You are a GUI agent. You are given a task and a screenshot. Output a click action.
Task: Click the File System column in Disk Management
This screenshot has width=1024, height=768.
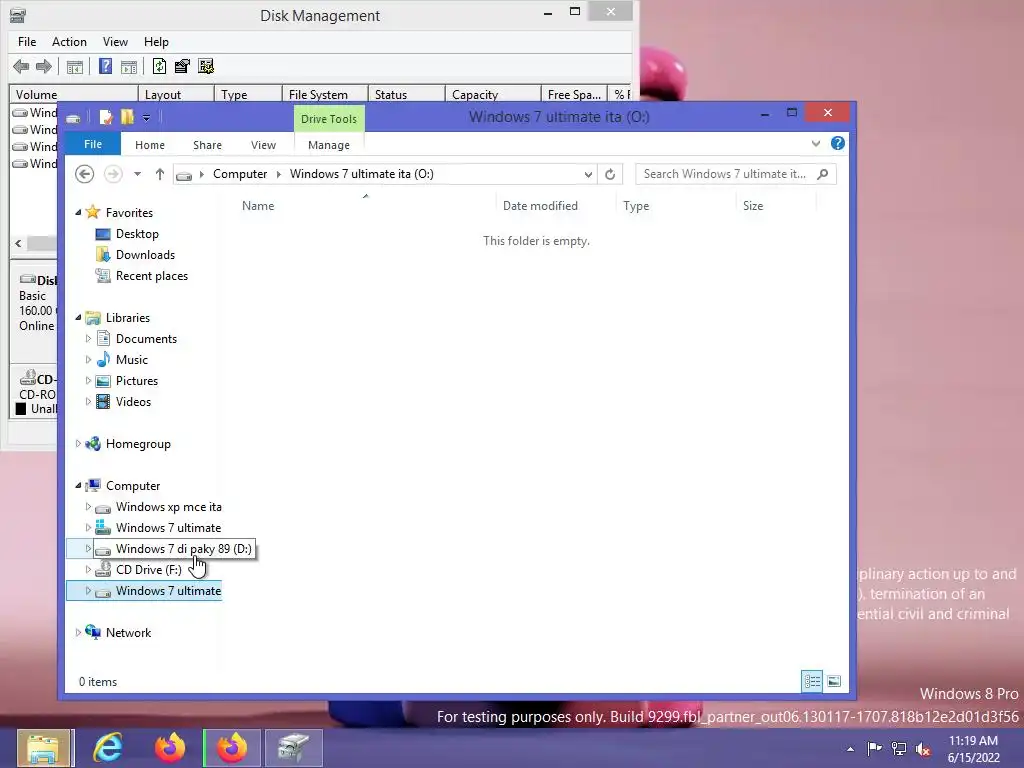coord(325,95)
